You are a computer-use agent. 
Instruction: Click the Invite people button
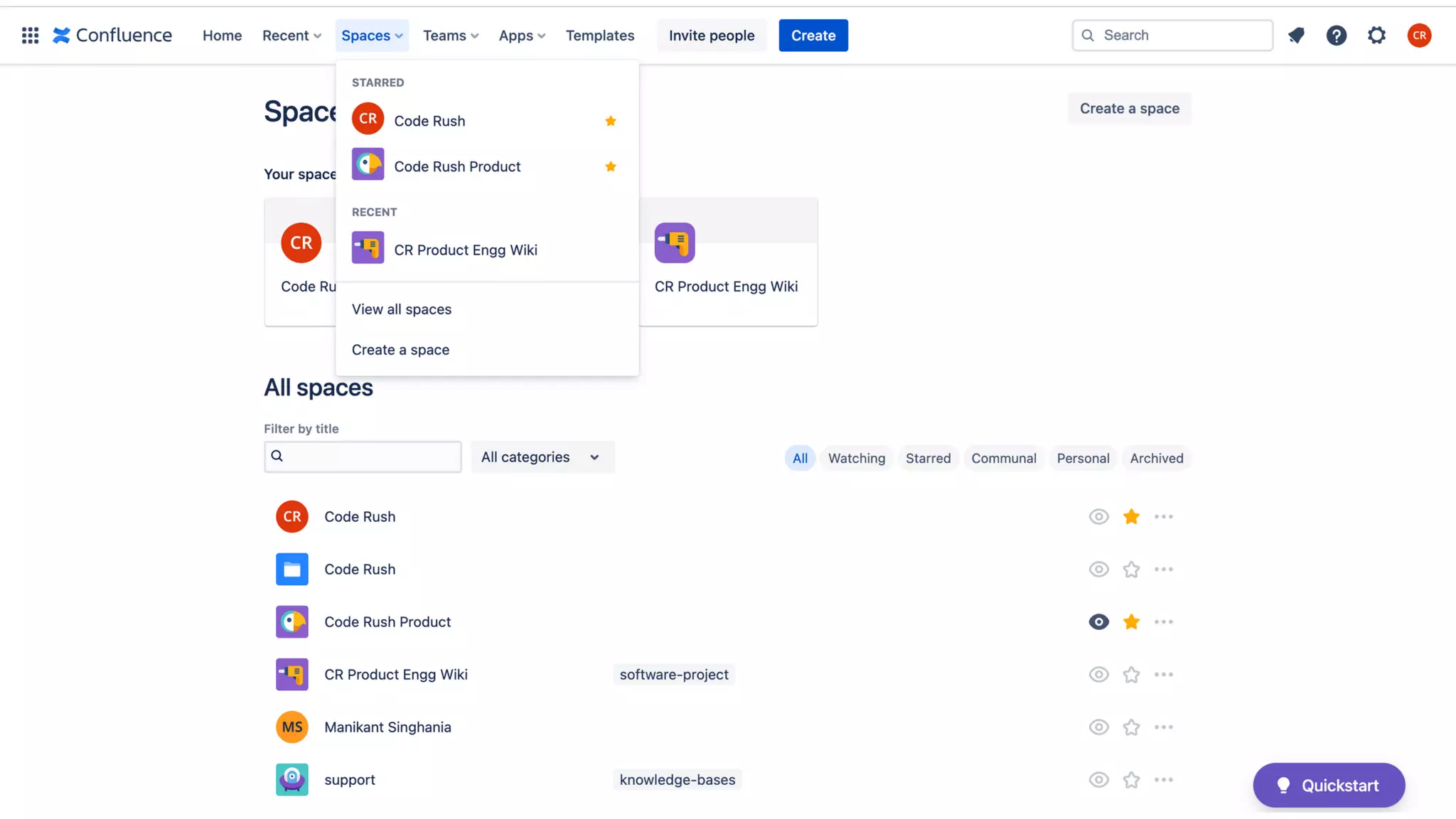[711, 36]
